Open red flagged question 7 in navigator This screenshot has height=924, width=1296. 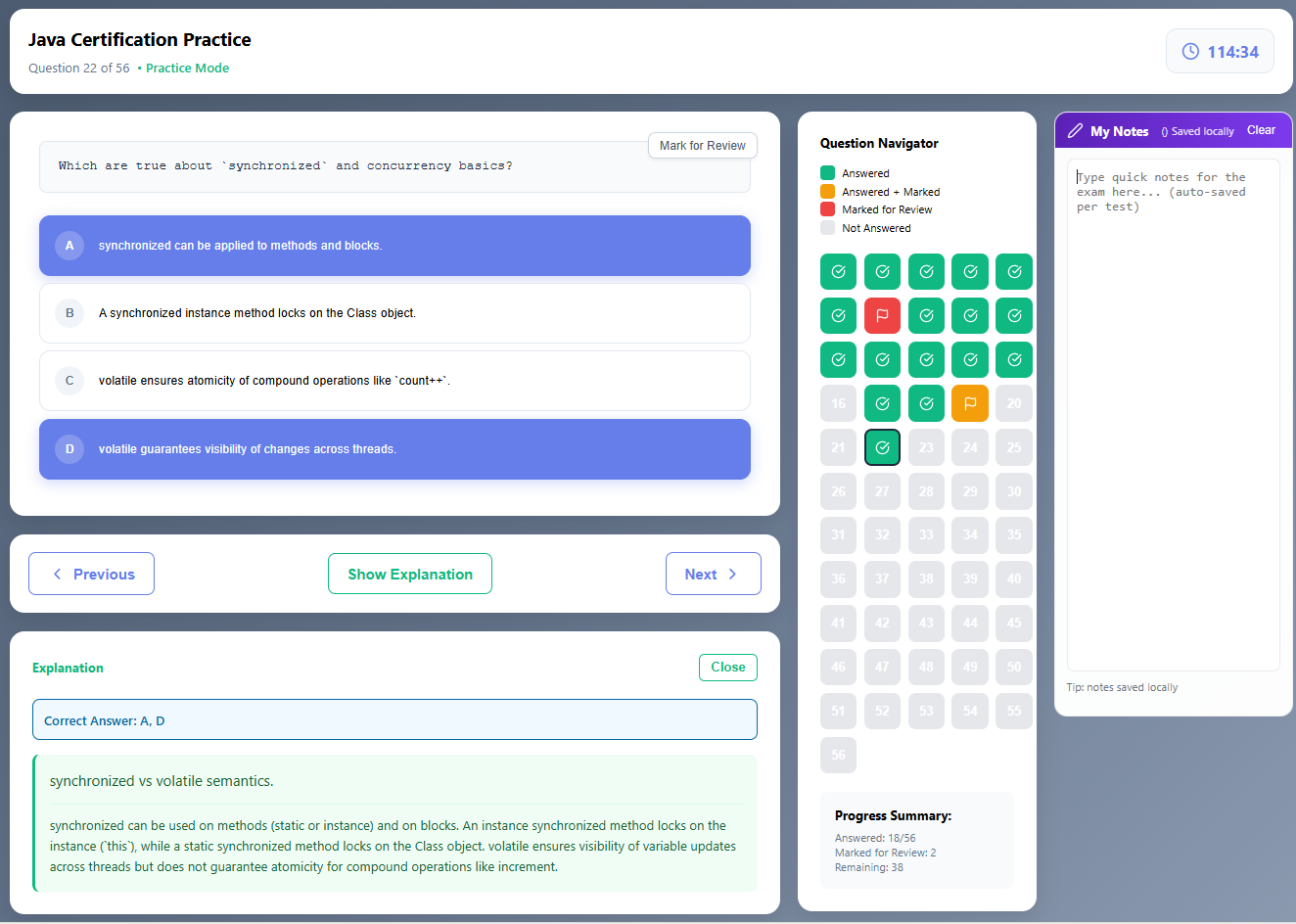pos(882,315)
